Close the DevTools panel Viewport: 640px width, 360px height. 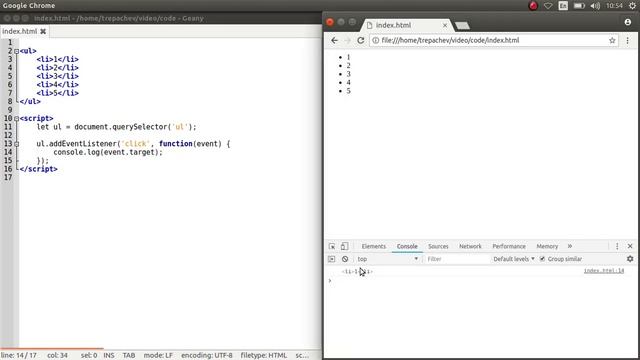(x=630, y=246)
